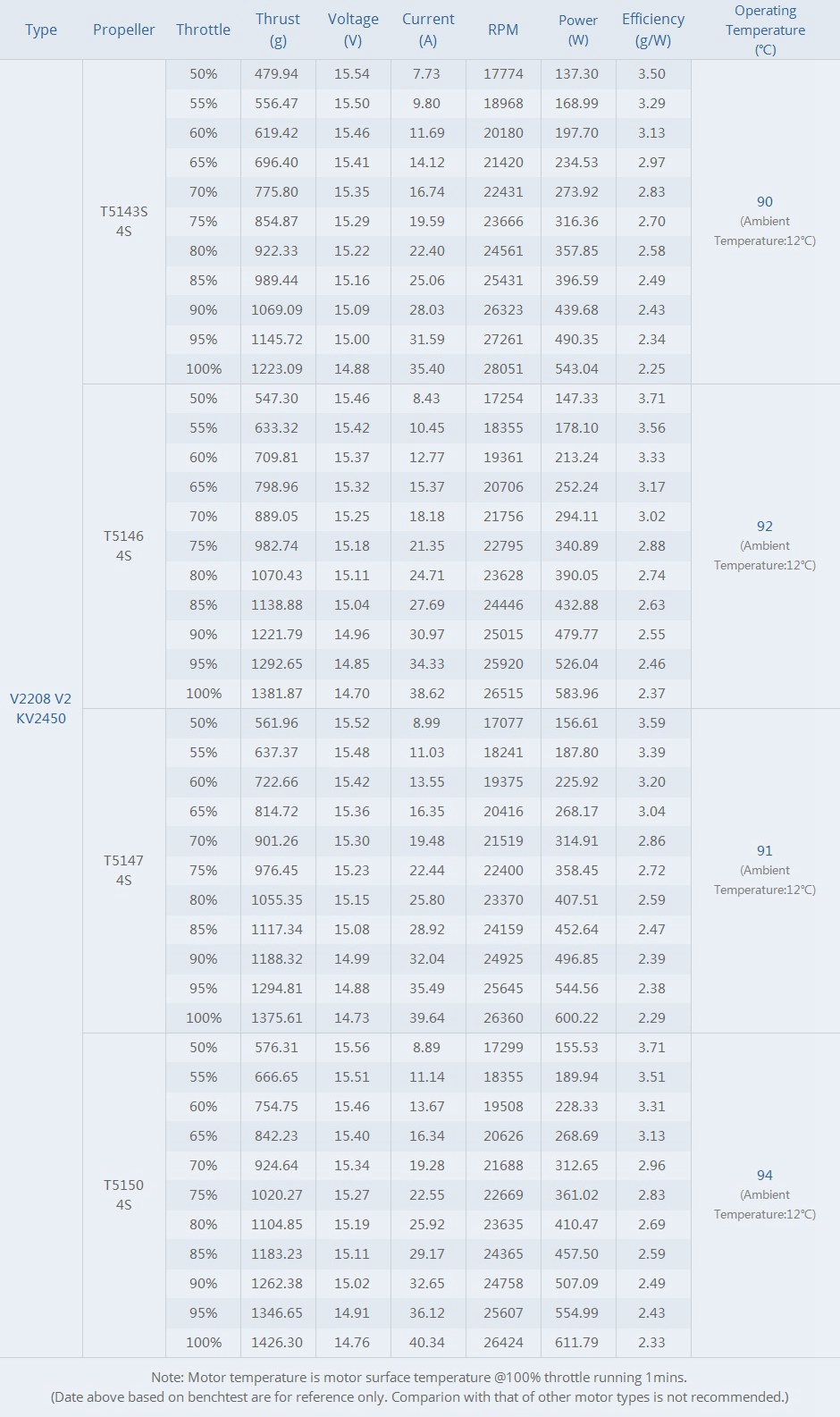Viewport: 840px width, 1417px height.
Task: Click the Thrust (g) column header
Action: click(x=277, y=30)
